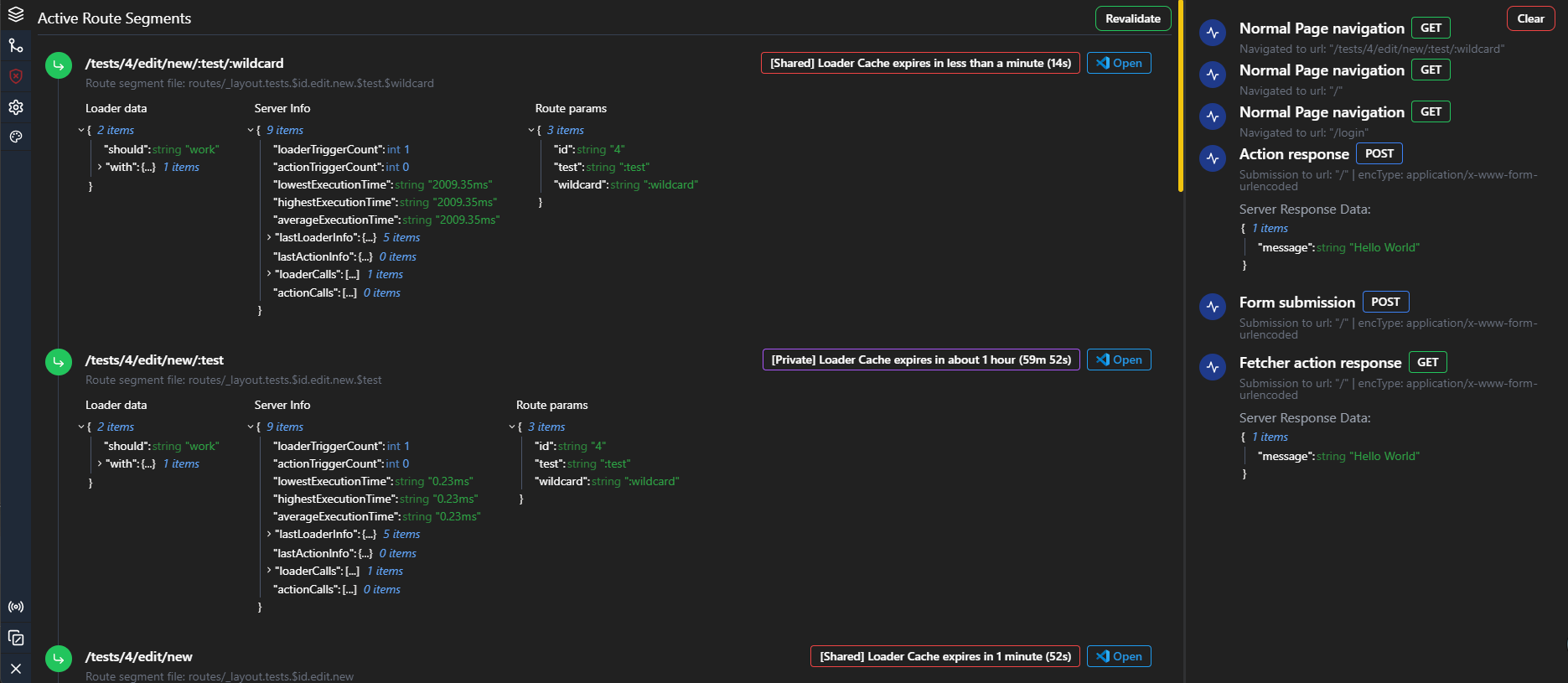Click the yellow vertical scrollbar thumb

coord(1181,96)
